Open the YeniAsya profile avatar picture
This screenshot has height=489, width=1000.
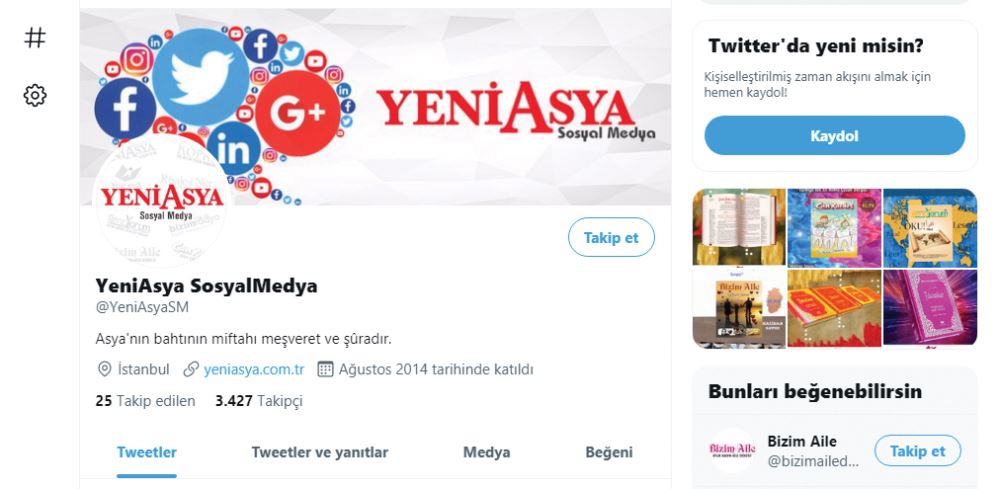click(x=162, y=201)
